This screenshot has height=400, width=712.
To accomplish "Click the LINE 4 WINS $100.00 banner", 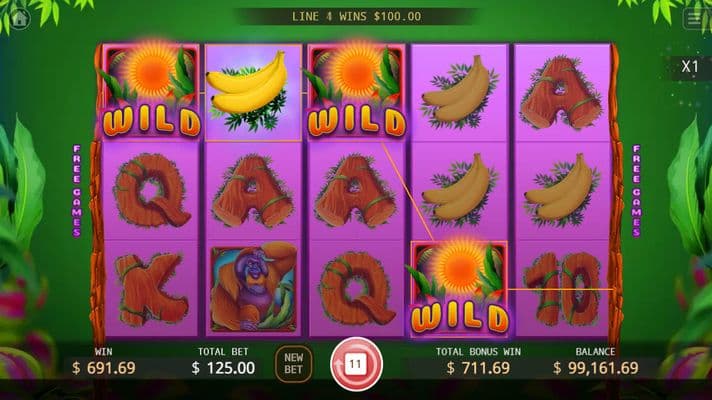I will [356, 17].
